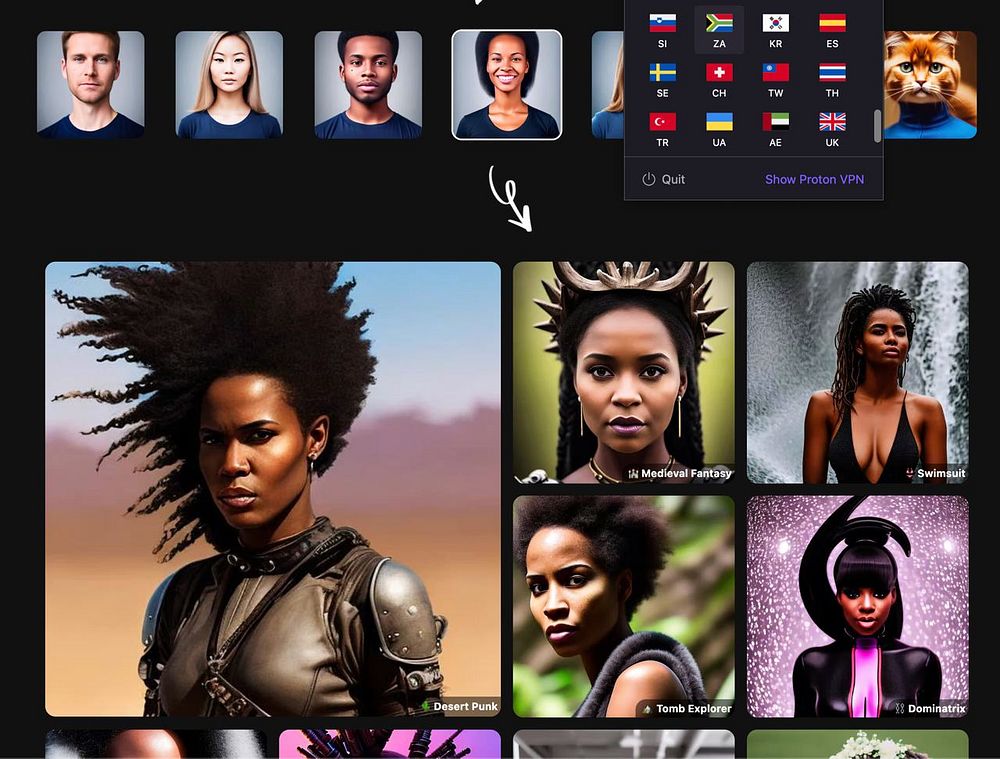The width and height of the screenshot is (1000, 759).
Task: Select the UK flag
Action: (832, 121)
